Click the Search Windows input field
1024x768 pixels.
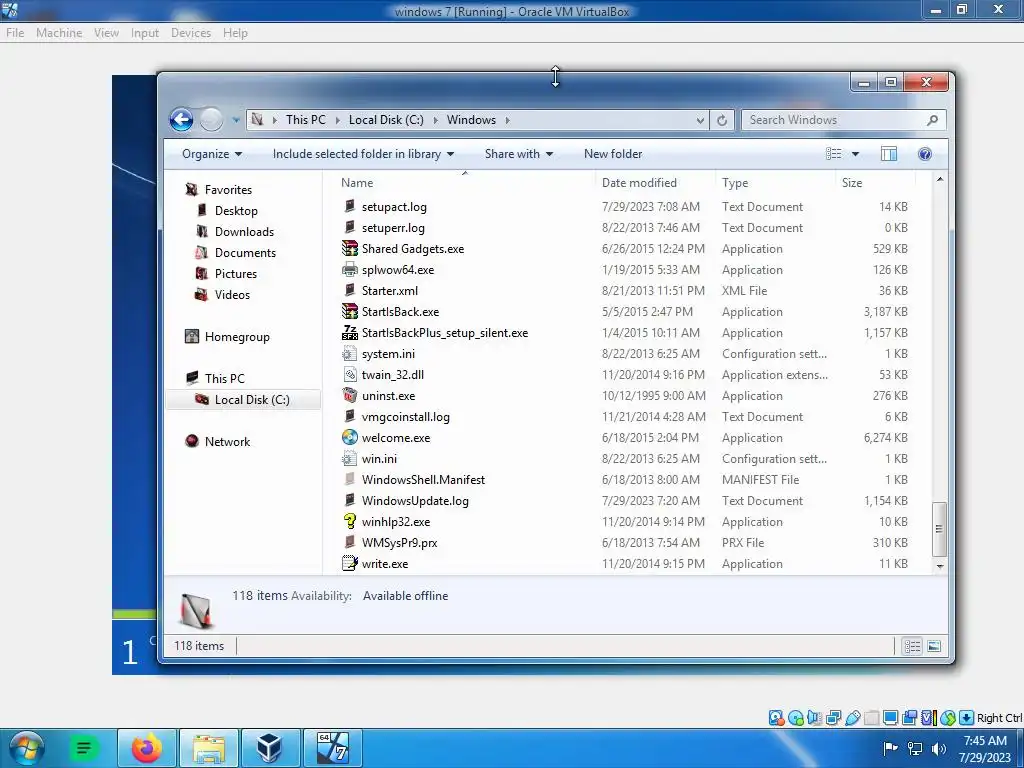point(835,120)
